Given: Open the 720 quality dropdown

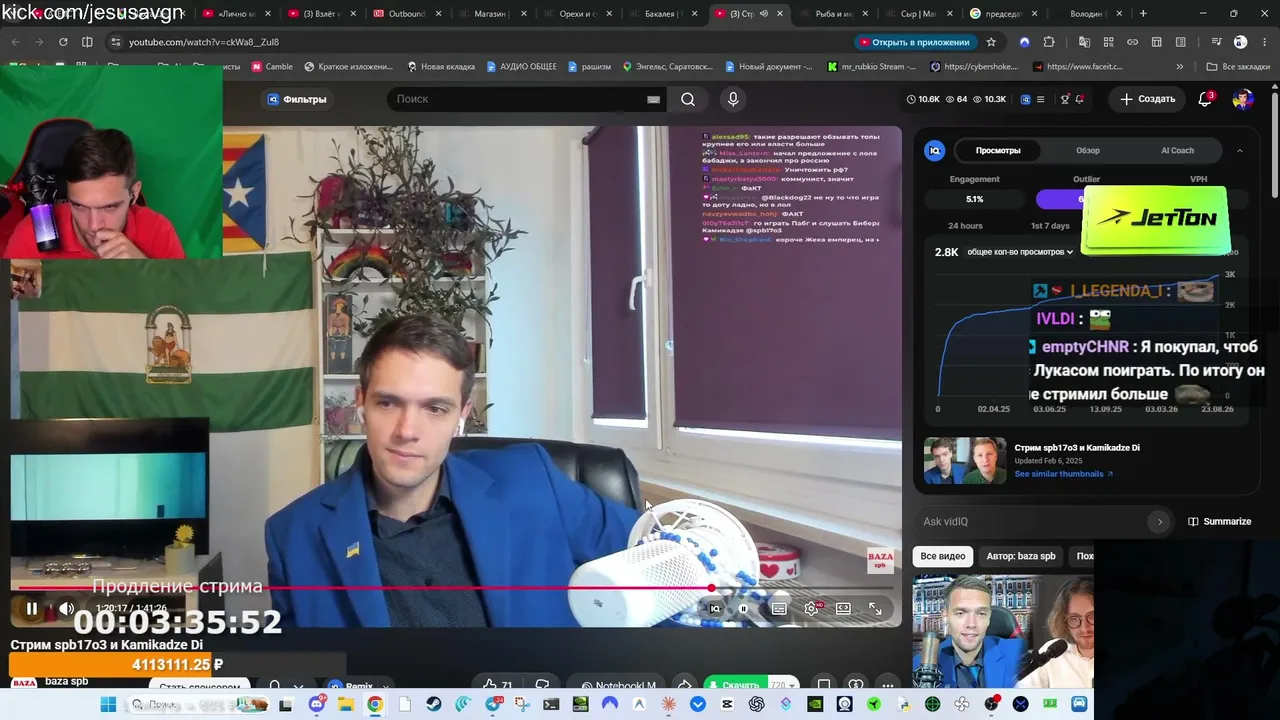Looking at the screenshot, I should click(785, 686).
